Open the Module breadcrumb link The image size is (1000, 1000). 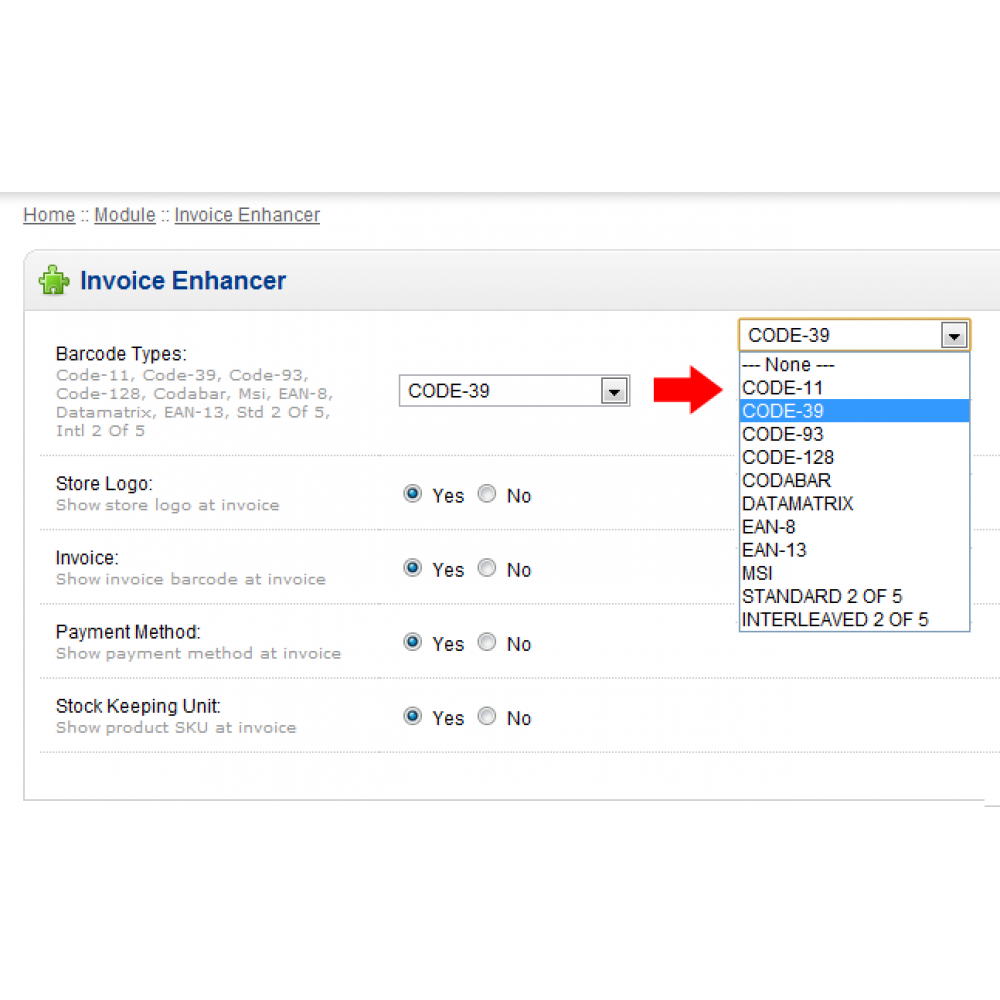point(124,214)
